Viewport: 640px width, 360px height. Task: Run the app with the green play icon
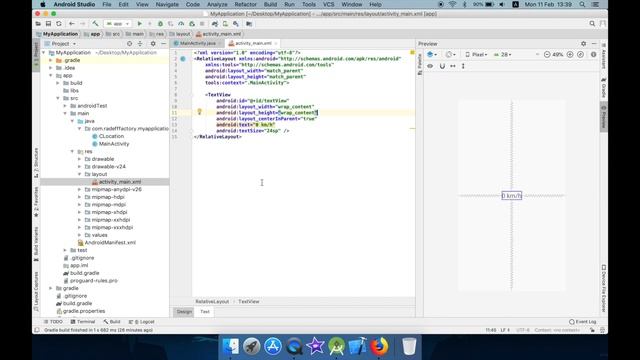(x=140, y=24)
